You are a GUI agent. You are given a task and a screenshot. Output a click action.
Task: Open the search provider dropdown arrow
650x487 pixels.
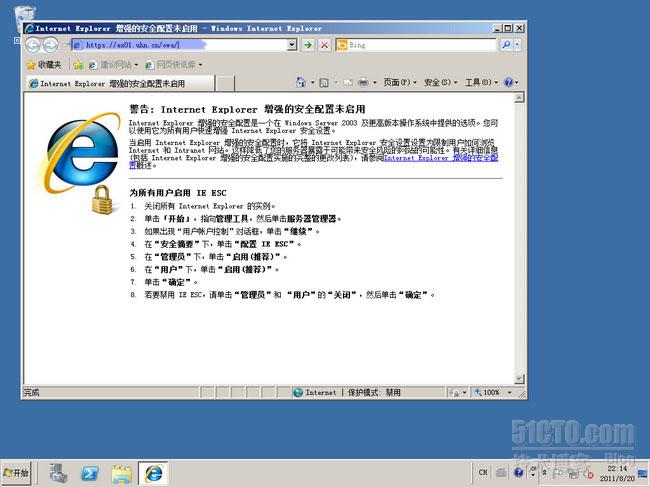[517, 45]
